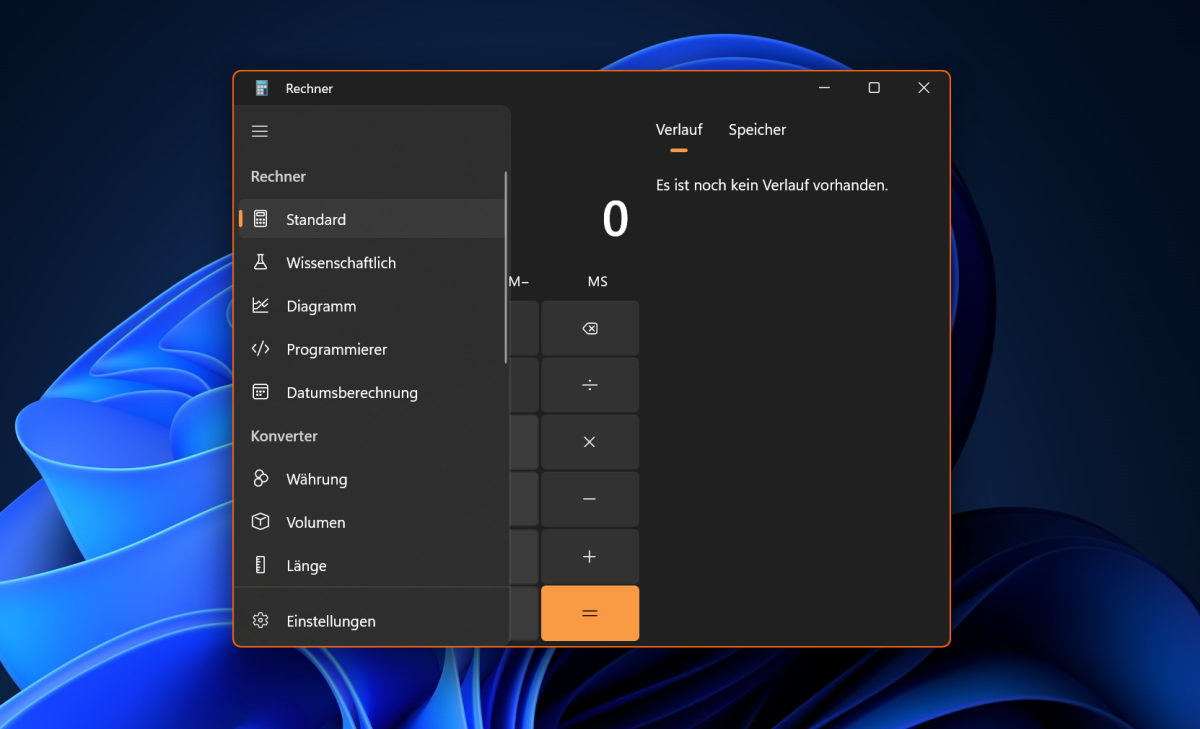Choose Wissenschaftlich mode label
1200x729 pixels.
[x=341, y=263]
